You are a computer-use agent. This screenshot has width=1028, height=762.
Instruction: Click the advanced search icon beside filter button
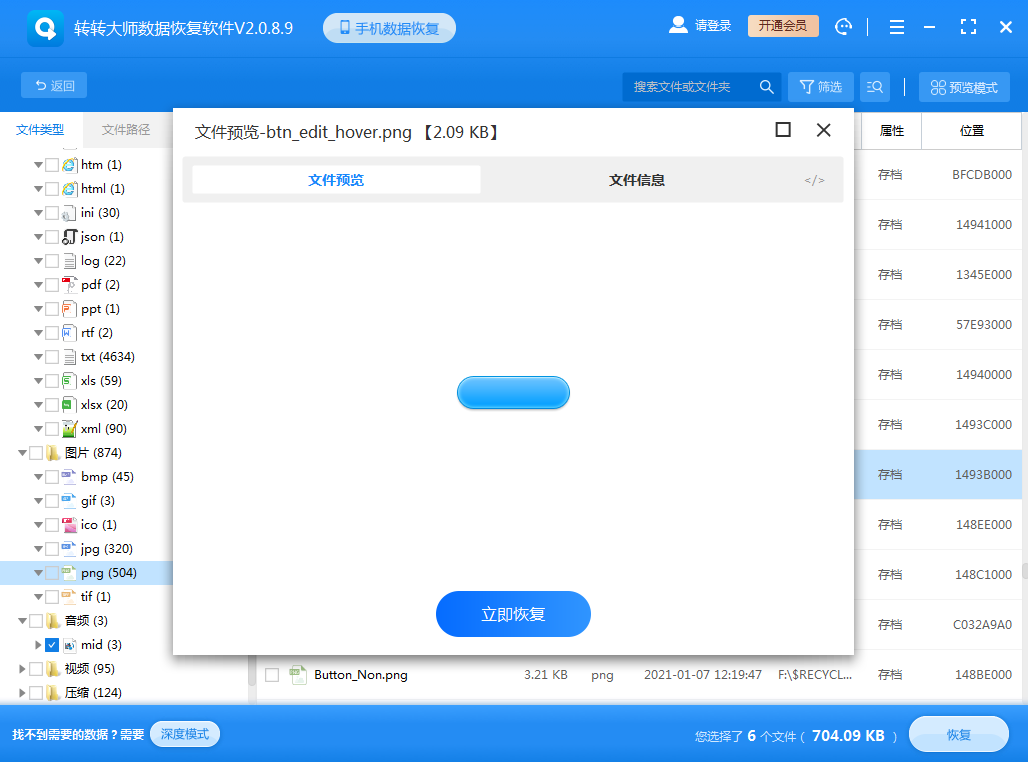(x=875, y=88)
